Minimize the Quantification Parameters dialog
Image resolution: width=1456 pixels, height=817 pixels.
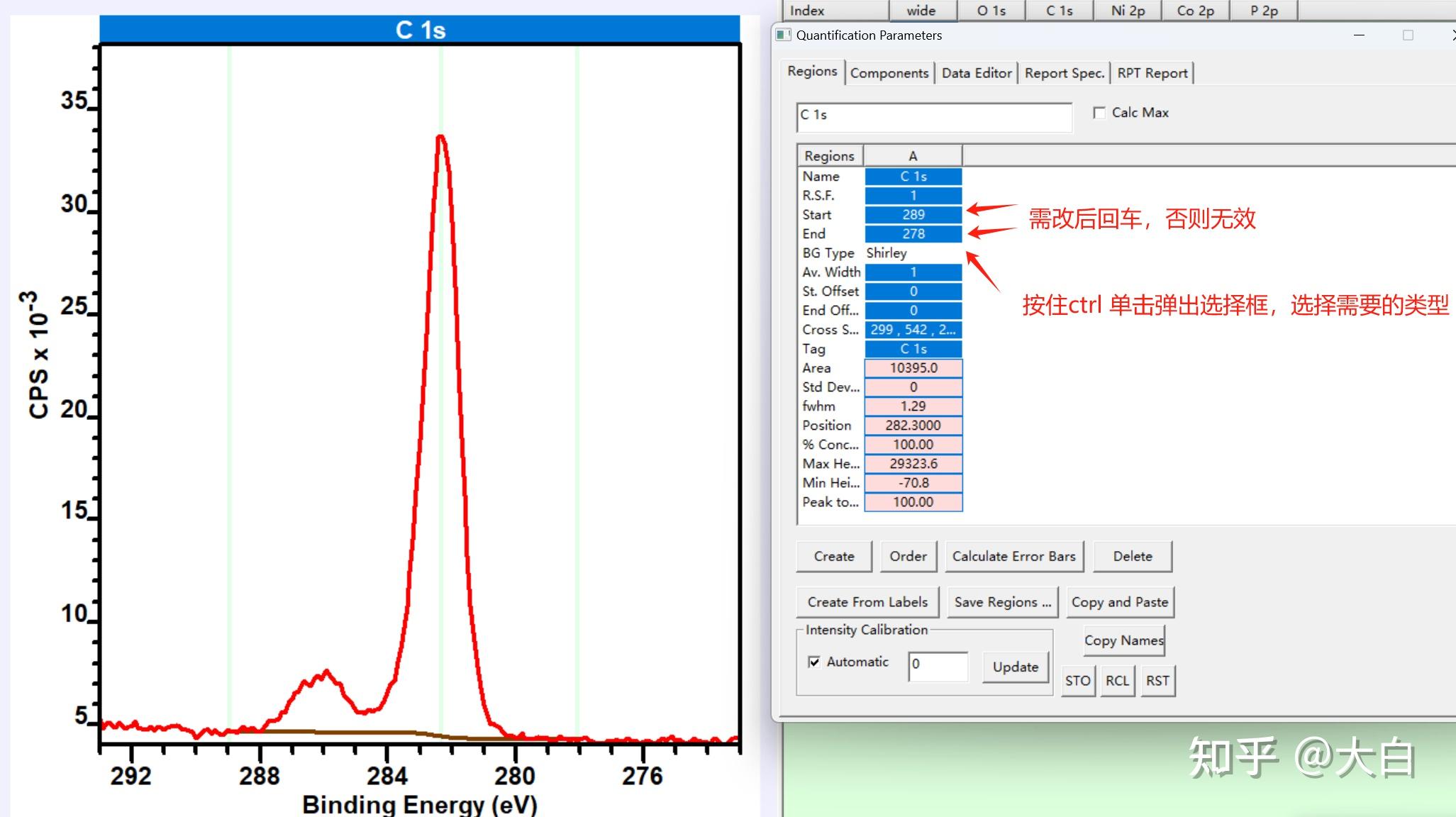1359,35
